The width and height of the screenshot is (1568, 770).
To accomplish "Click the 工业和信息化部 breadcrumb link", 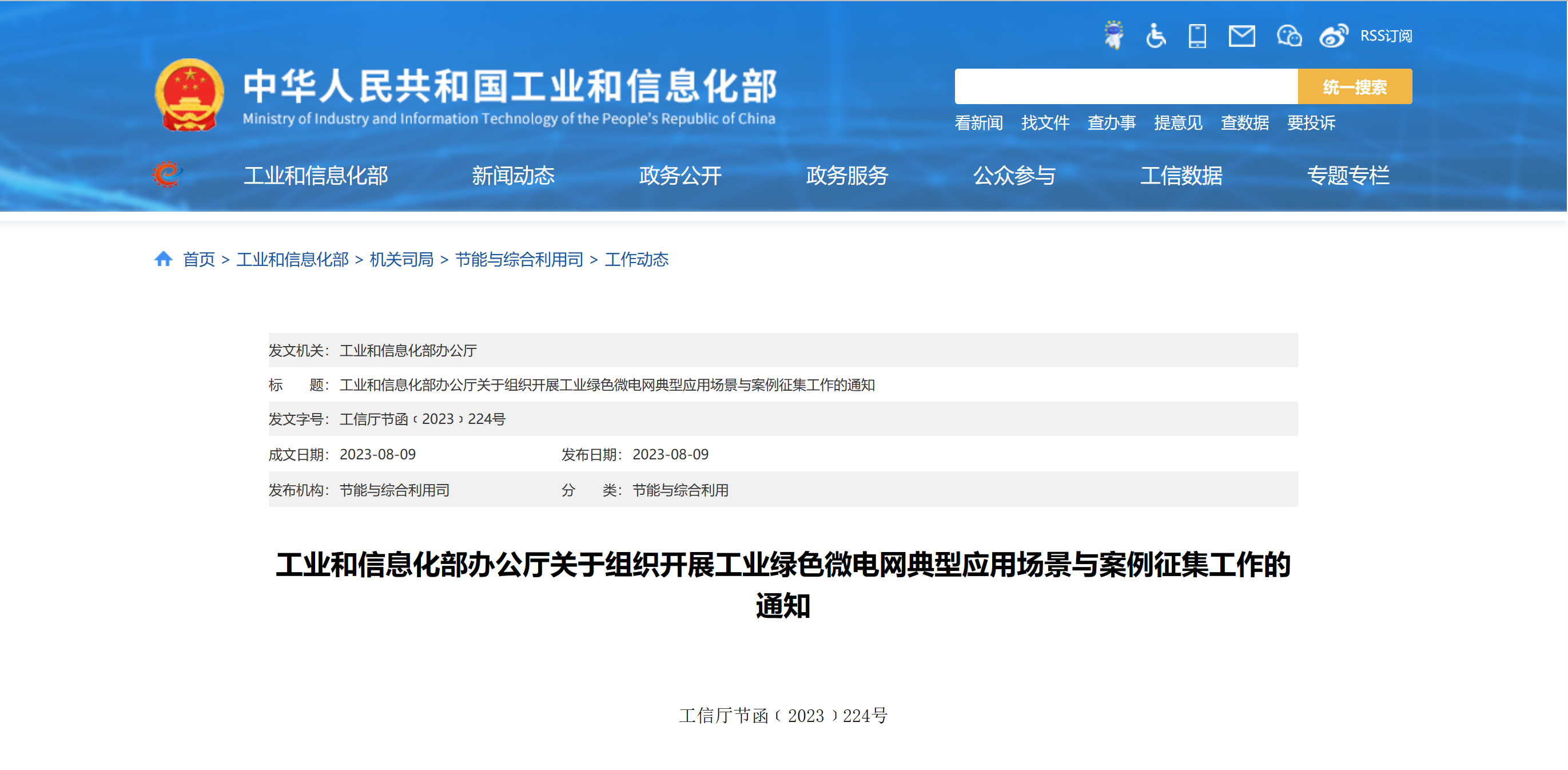I will point(293,259).
